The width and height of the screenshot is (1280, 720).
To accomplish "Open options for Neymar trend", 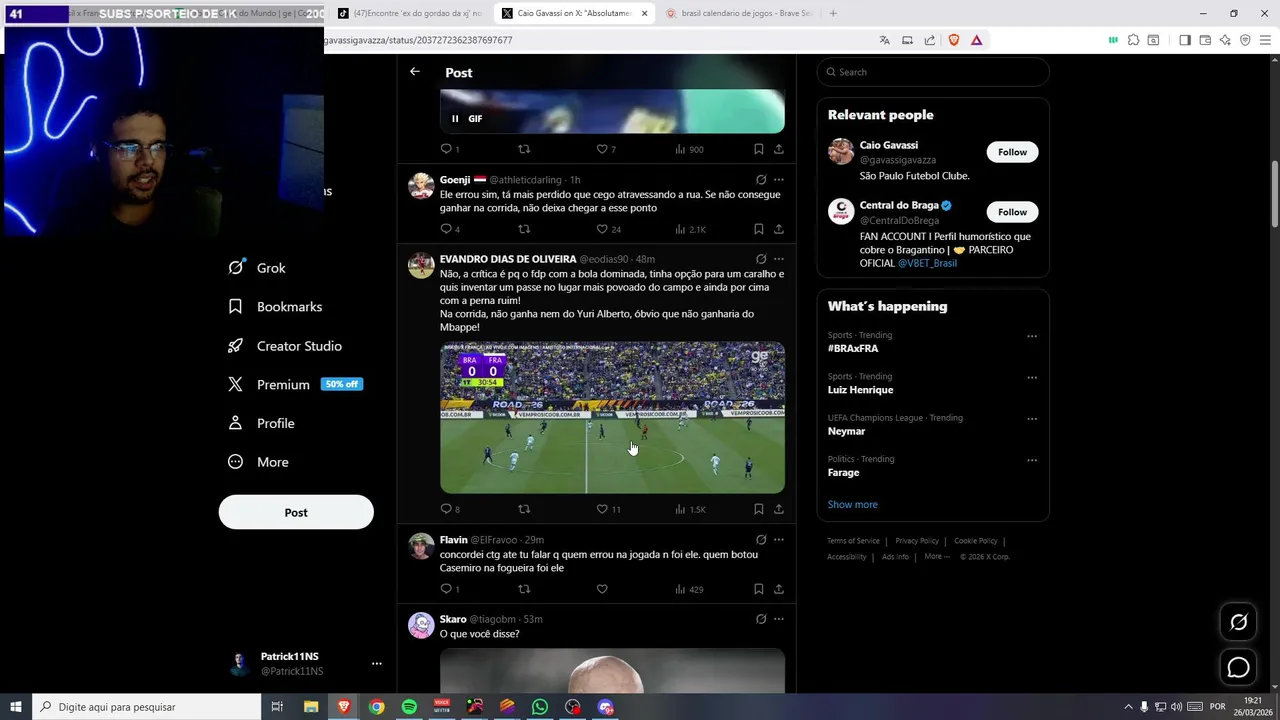I will 1032,419.
